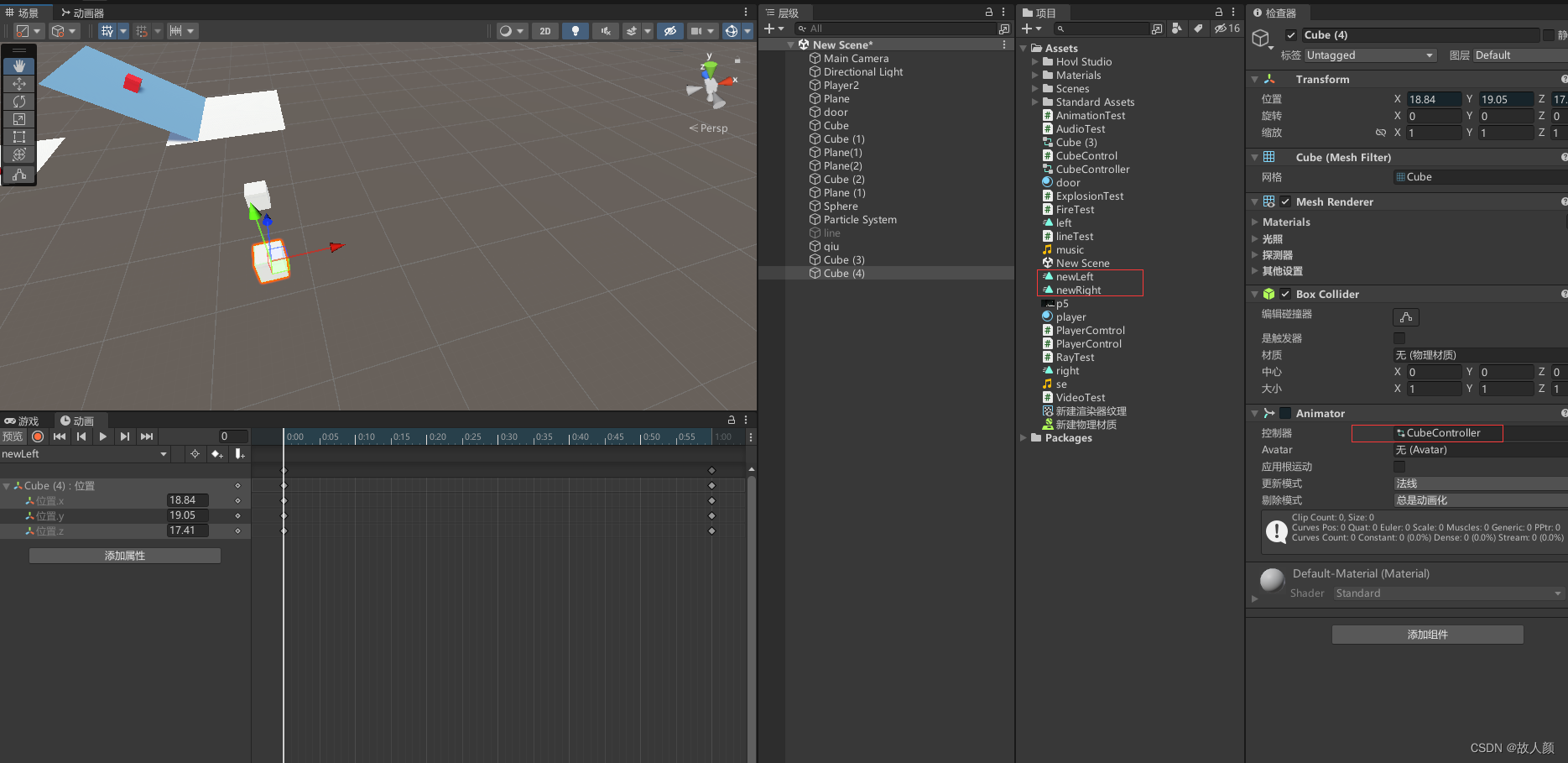The height and width of the screenshot is (763, 1568).
Task: Select the combined Transform tool
Action: point(19,154)
